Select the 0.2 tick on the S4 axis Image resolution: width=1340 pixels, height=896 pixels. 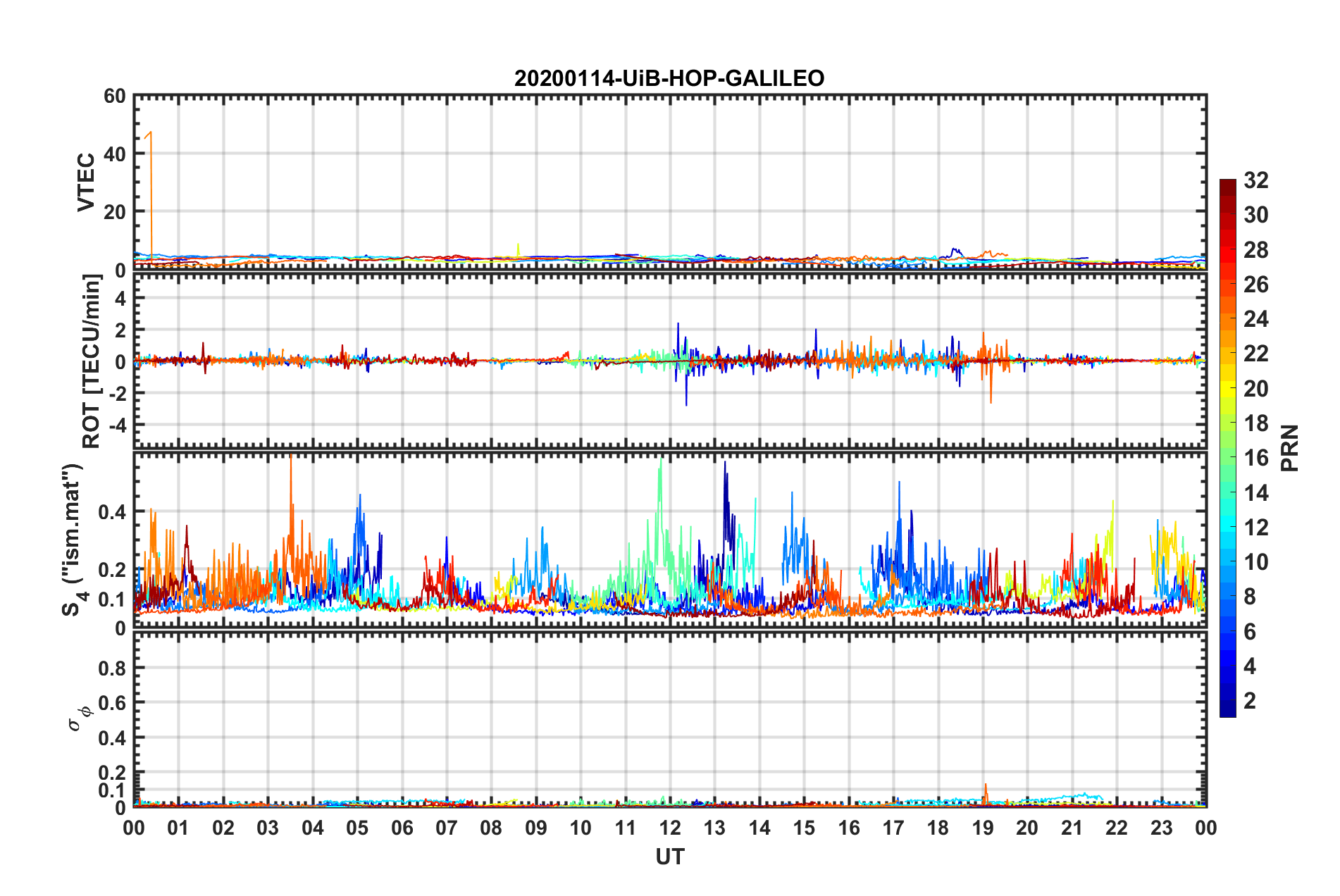coord(113,569)
